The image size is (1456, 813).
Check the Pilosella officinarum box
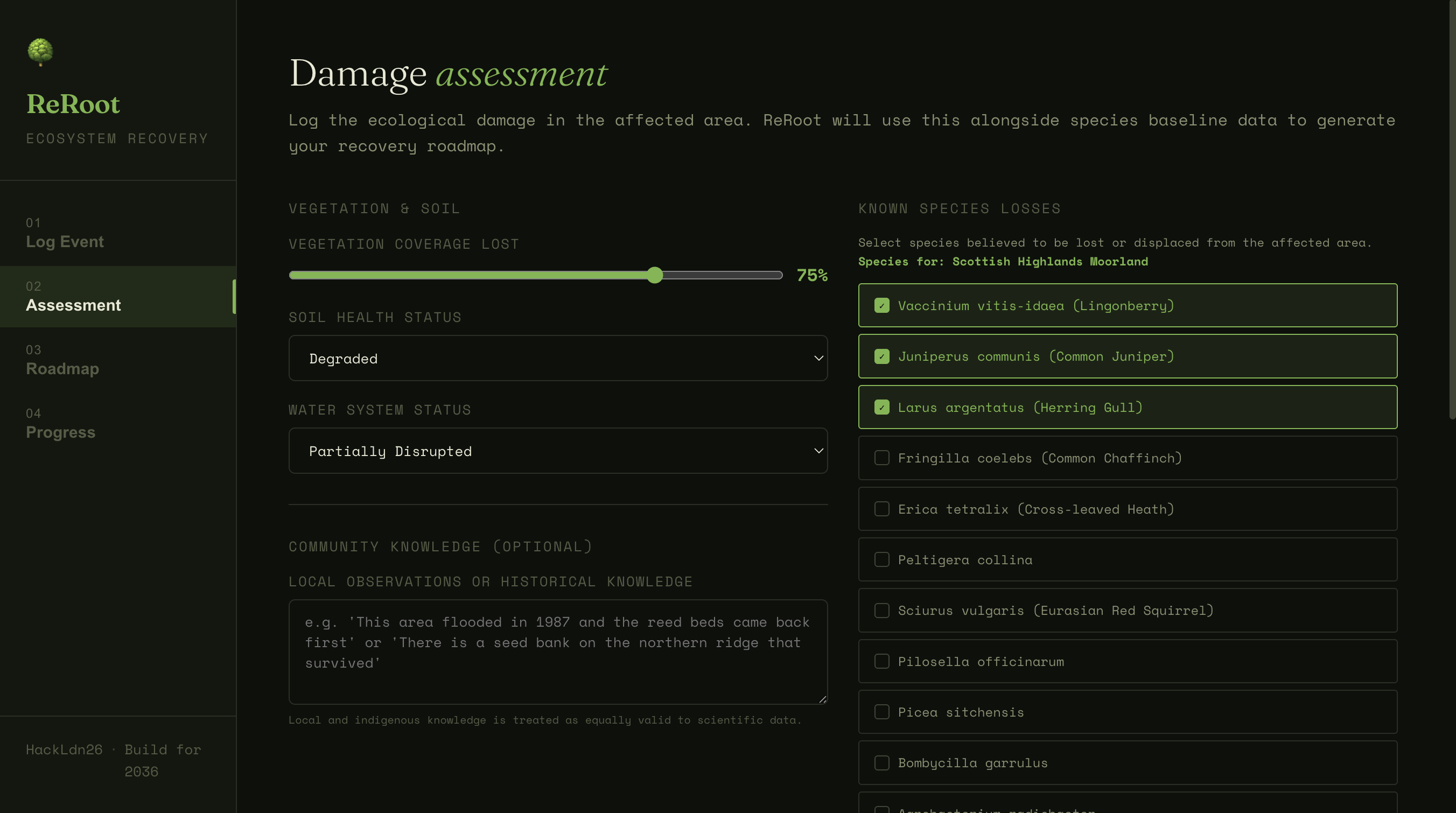point(882,661)
